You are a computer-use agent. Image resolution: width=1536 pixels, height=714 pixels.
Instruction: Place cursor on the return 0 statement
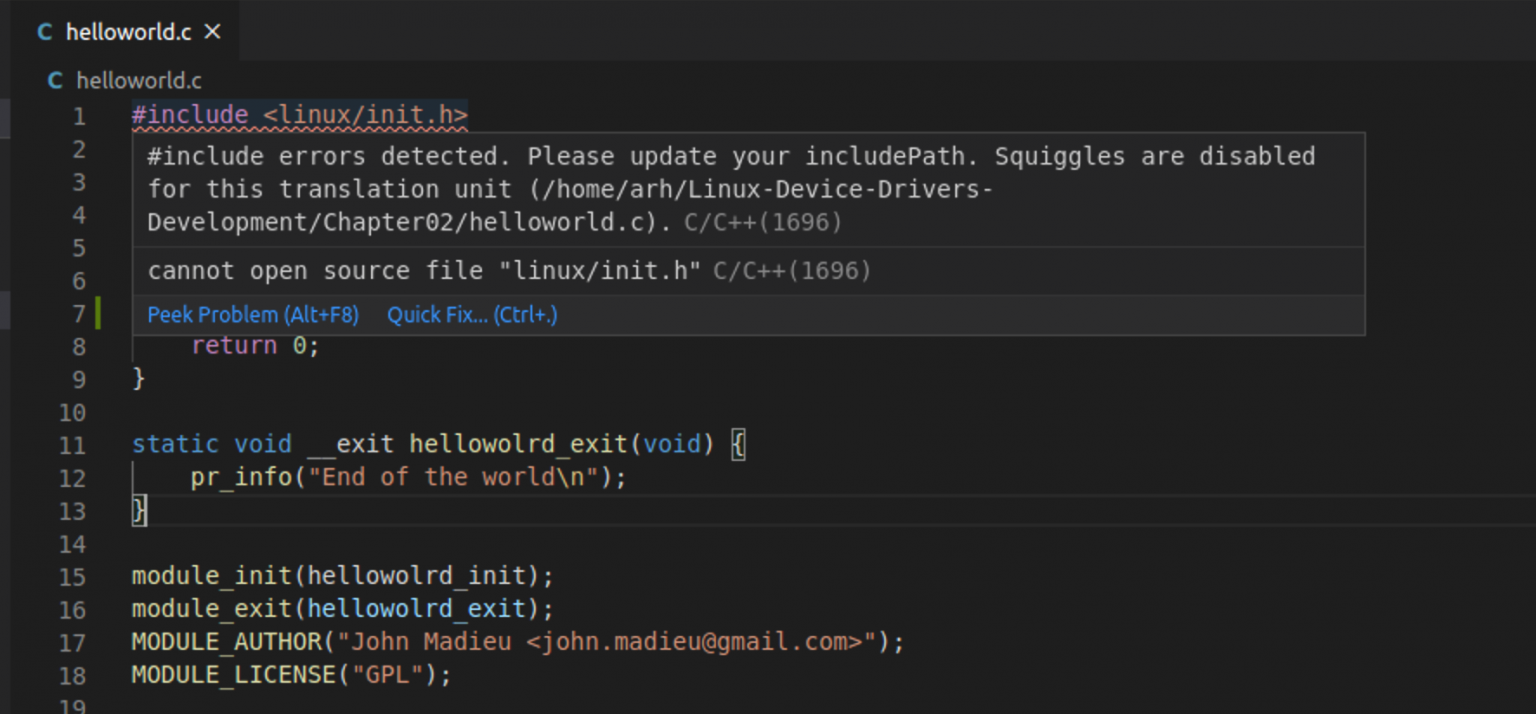255,346
